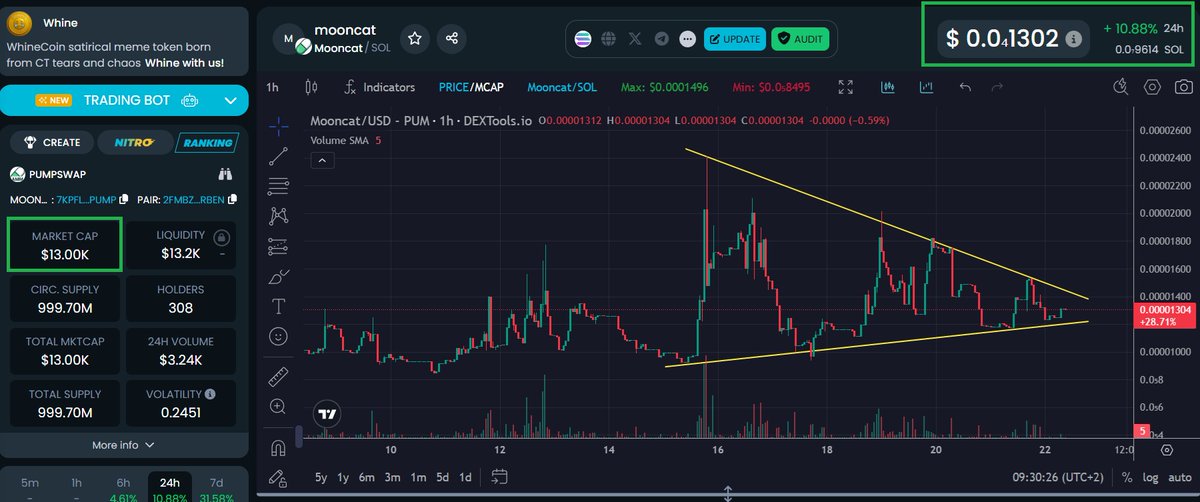
Task: Toggle log scale on price axis
Action: [1152, 477]
